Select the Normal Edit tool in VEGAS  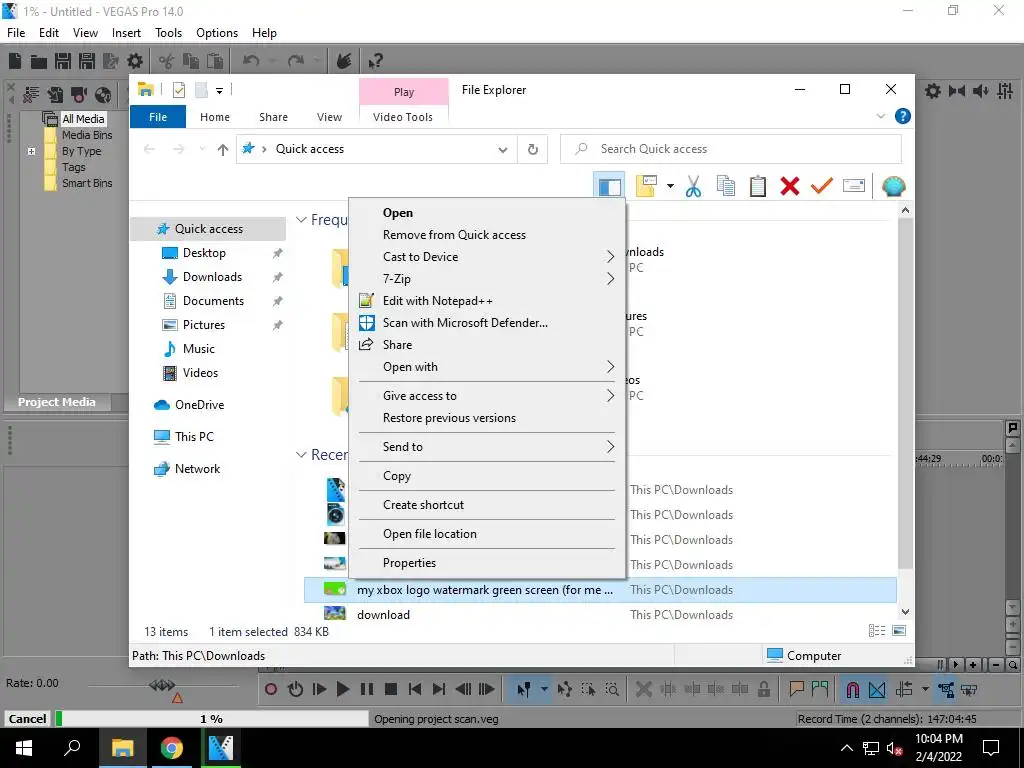(x=524, y=689)
